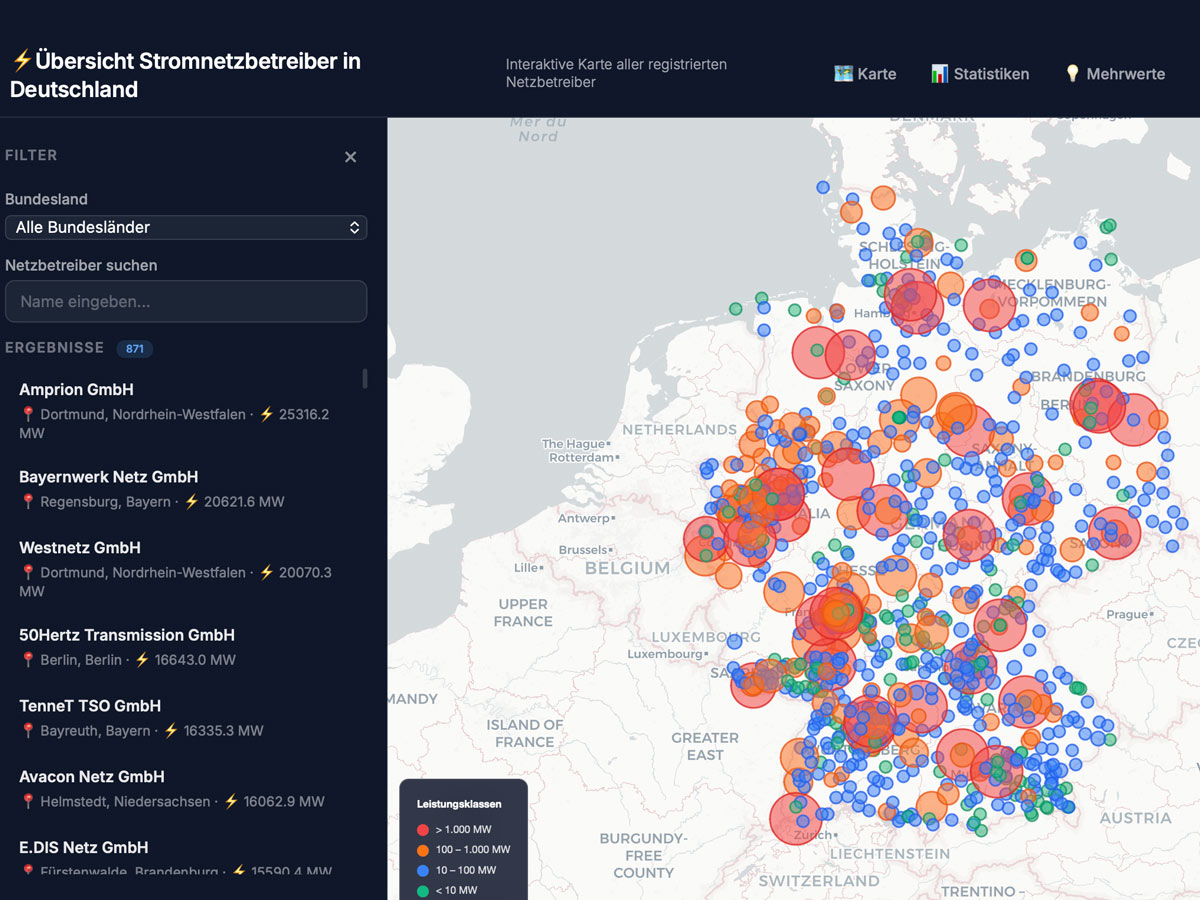Select Bayernwerk Netz GmbH result
The height and width of the screenshot is (900, 1200).
pyautogui.click(x=186, y=489)
